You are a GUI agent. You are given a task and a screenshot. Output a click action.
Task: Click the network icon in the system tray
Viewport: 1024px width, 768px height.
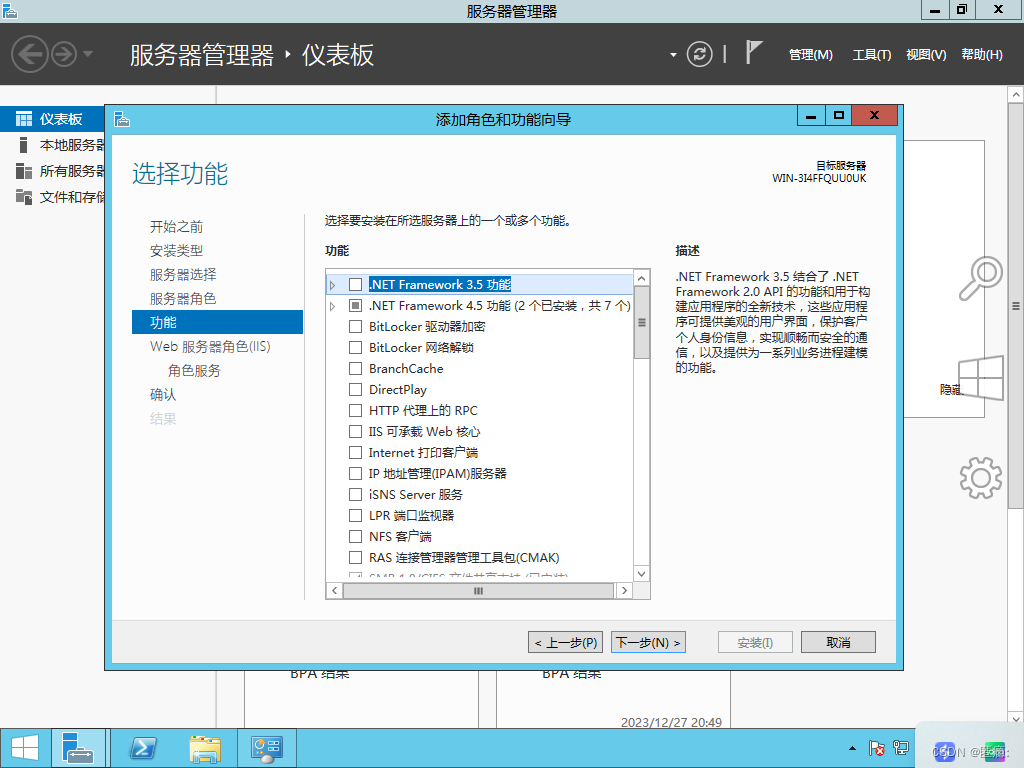tap(901, 748)
